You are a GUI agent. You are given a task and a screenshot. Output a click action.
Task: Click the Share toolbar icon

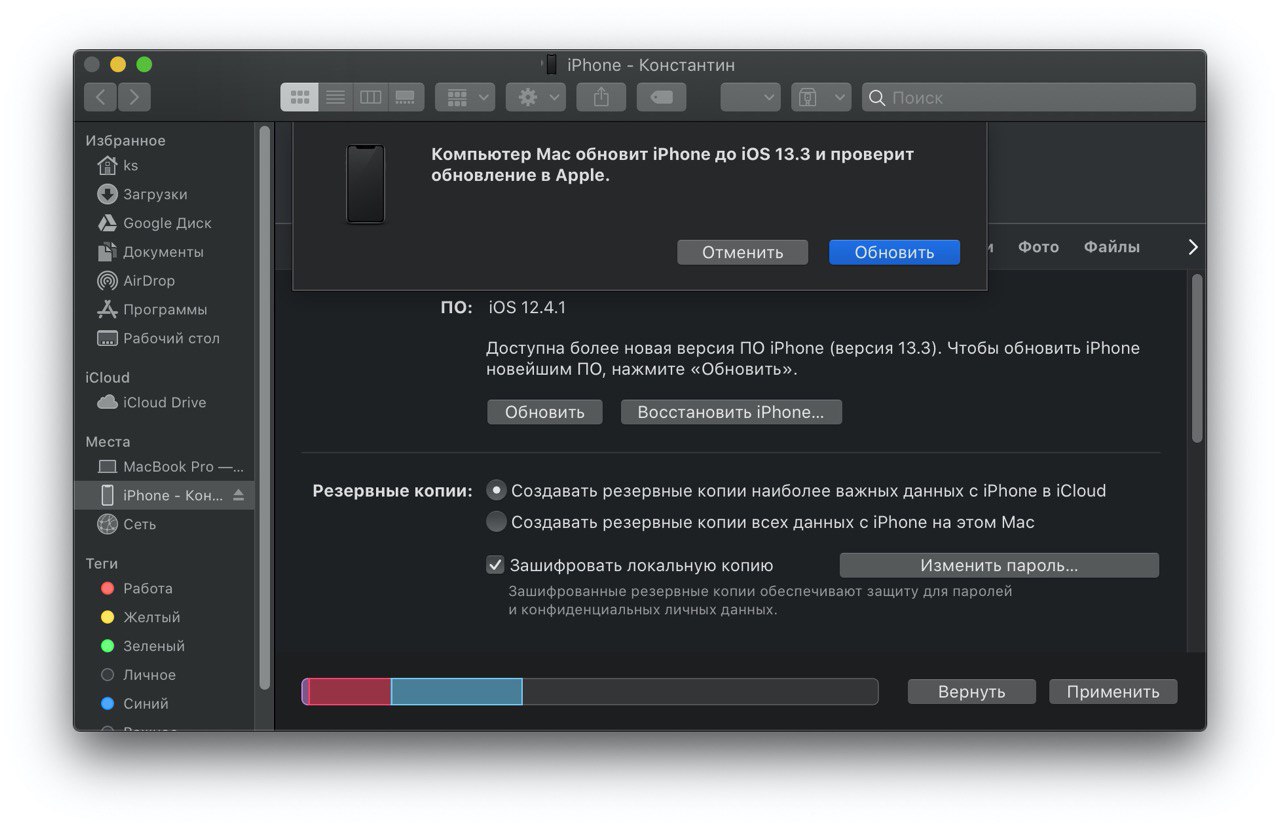(601, 97)
